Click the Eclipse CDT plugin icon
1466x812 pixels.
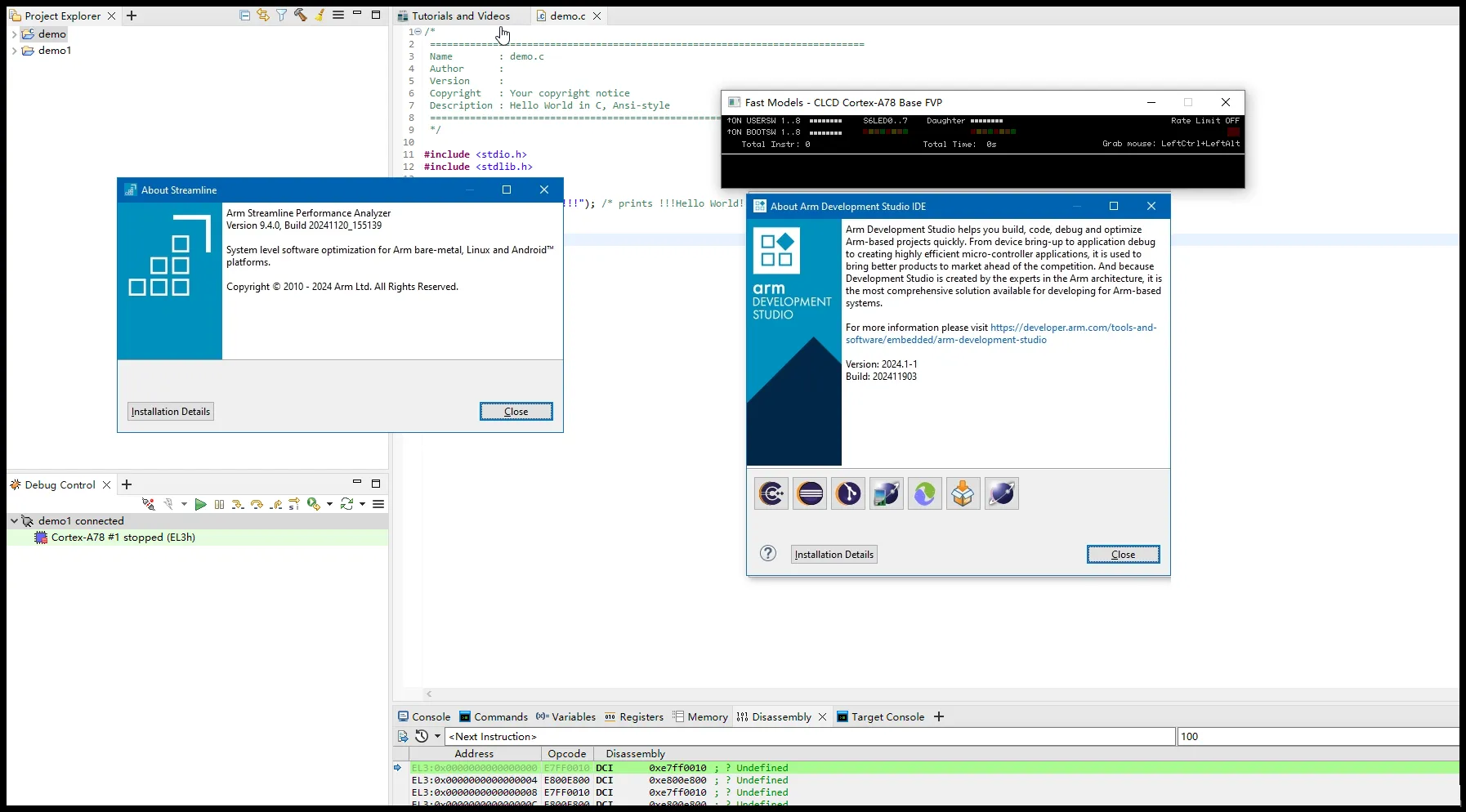(771, 493)
